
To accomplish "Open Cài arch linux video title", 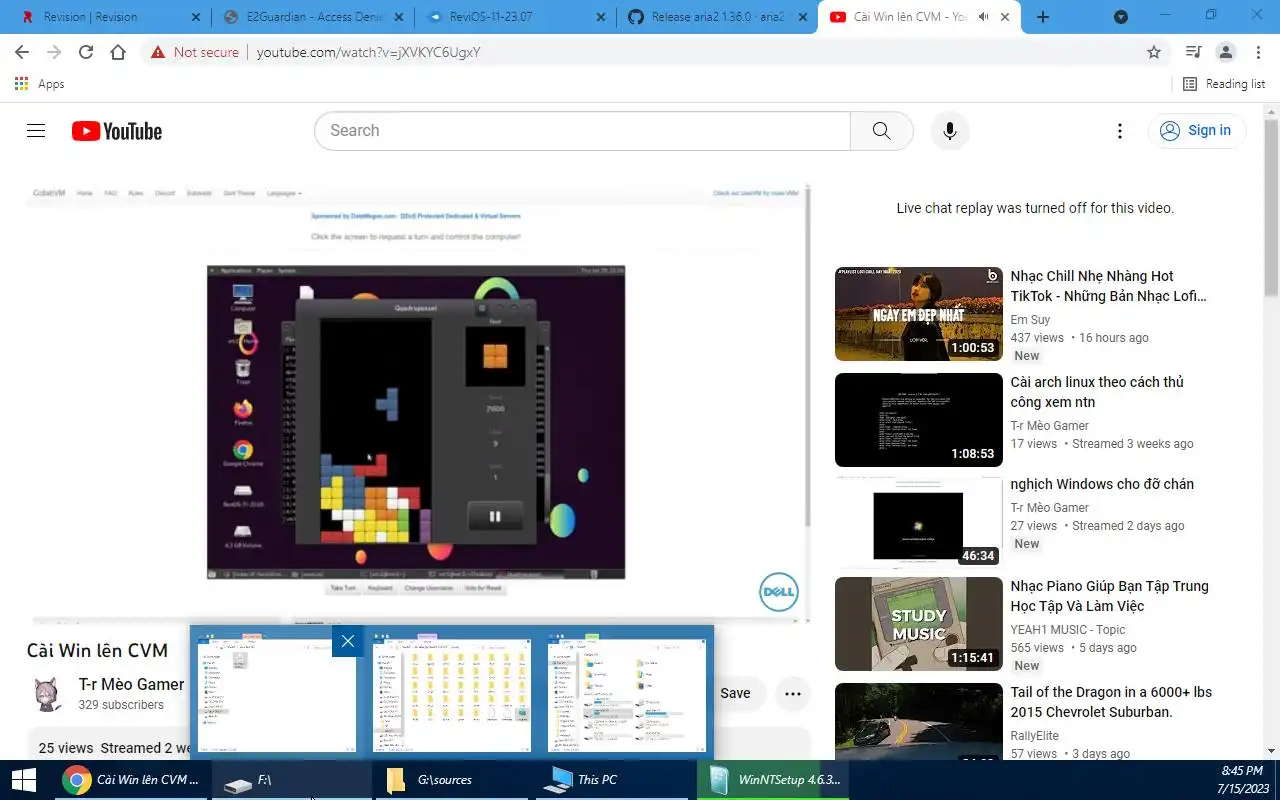I will coord(1097,392).
